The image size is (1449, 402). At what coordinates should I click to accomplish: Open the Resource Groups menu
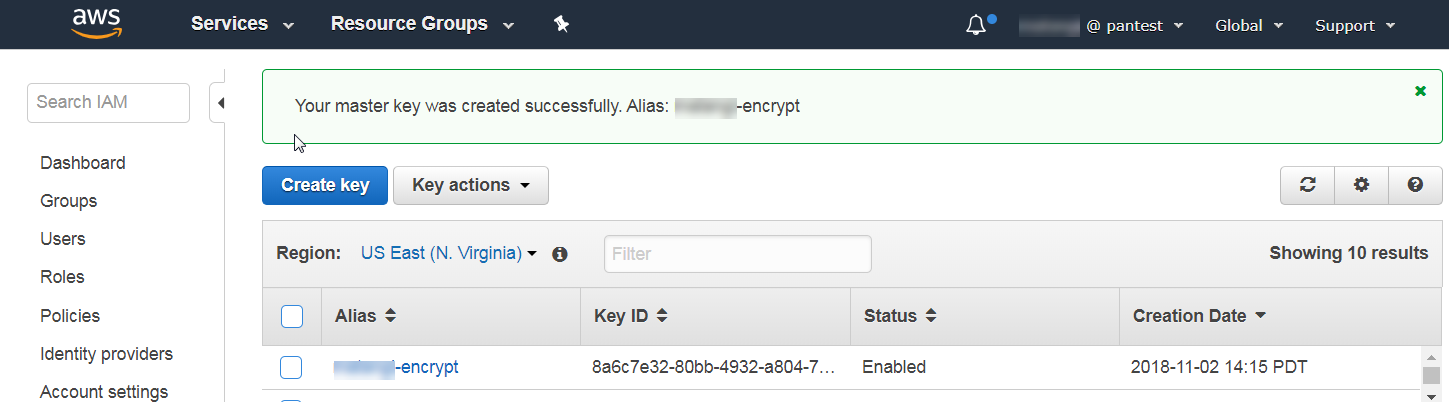pos(421,25)
